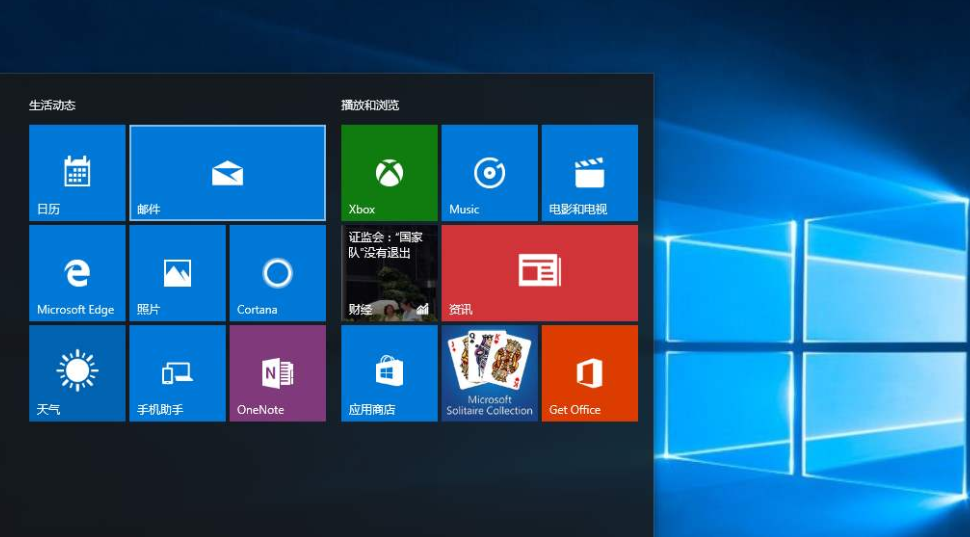Open the 日历 calendar tile

(77, 172)
